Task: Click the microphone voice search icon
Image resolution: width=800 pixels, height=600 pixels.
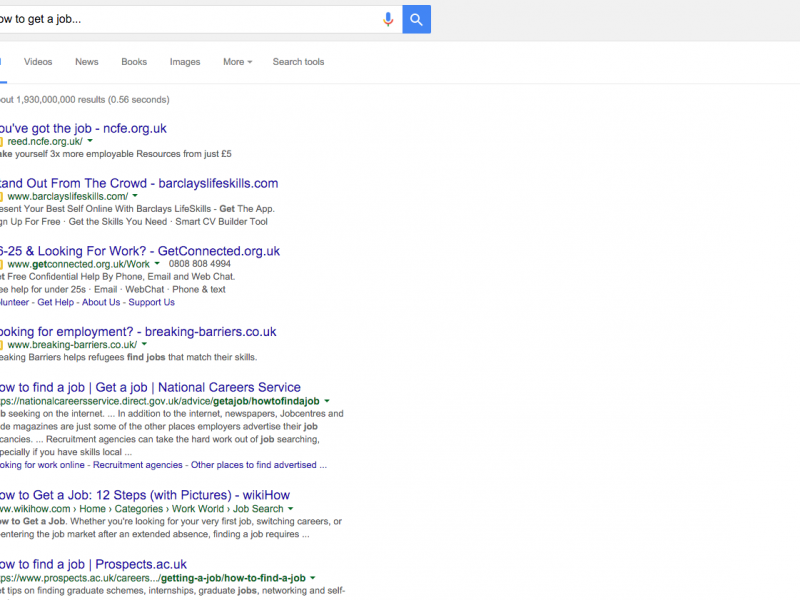Action: tap(388, 19)
